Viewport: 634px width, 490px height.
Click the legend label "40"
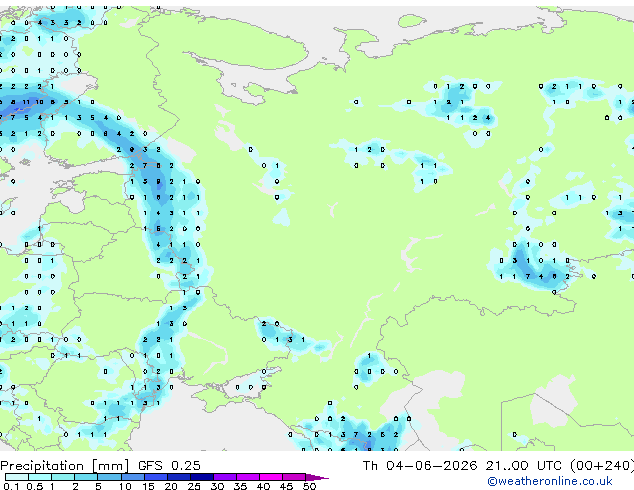click(263, 486)
